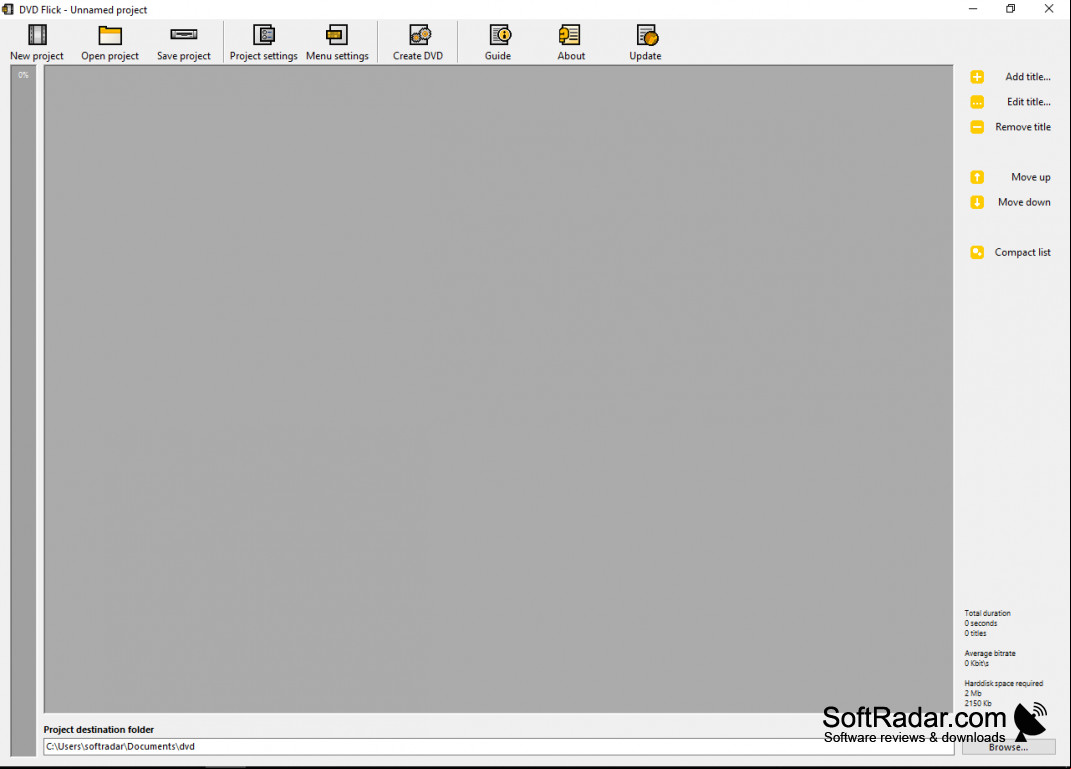Click the Total duration text
The height and width of the screenshot is (769, 1071).
coord(988,613)
